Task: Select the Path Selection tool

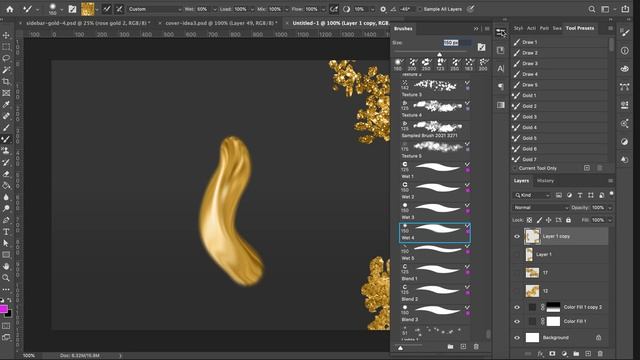Action: (x=6, y=243)
